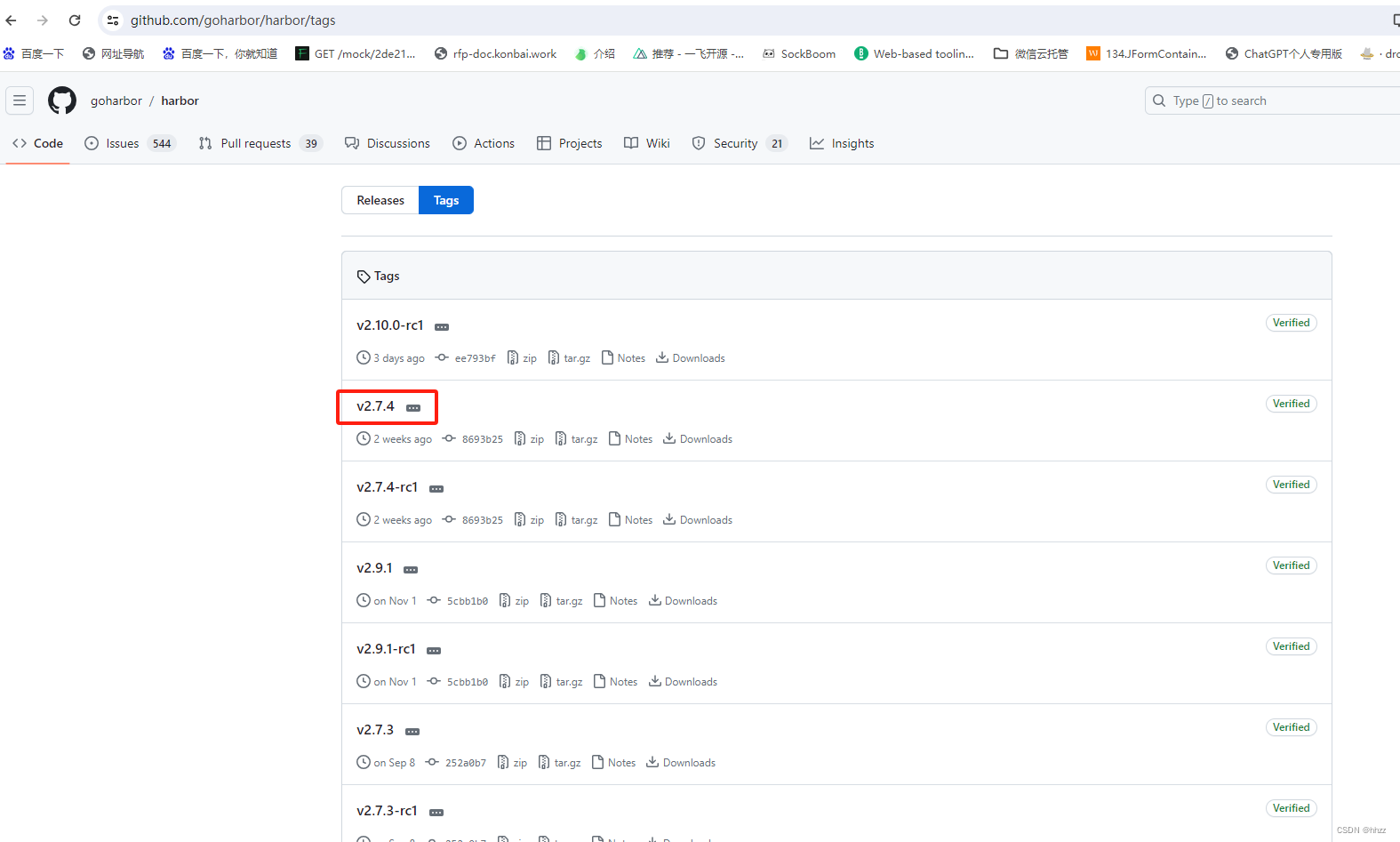Open Downloads for v2.10.0-rc1

pyautogui.click(x=691, y=358)
